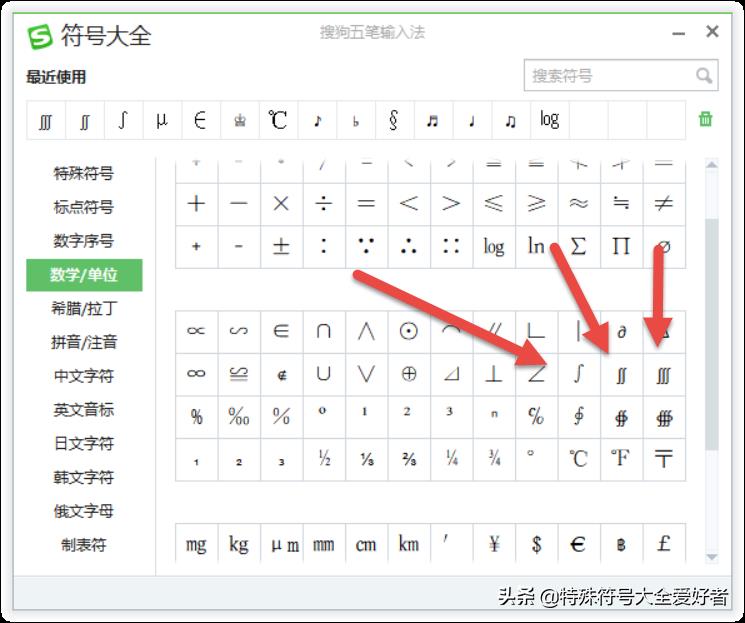The height and width of the screenshot is (623, 745).
Task: Open the 希腊/拉丁 category
Action: (84, 308)
